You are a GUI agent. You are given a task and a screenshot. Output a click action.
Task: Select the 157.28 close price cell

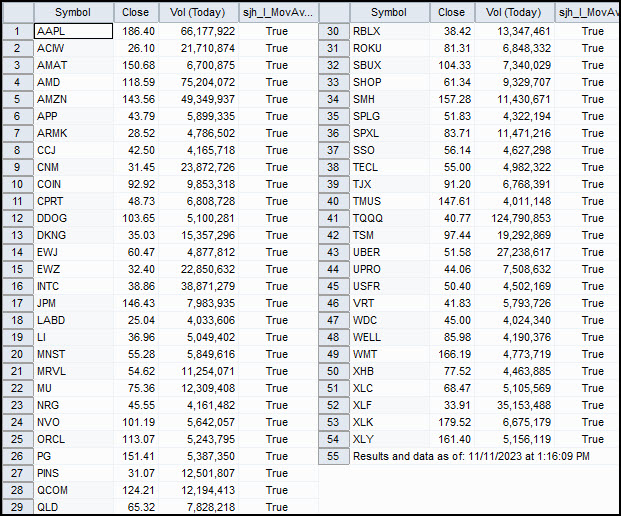pos(452,99)
